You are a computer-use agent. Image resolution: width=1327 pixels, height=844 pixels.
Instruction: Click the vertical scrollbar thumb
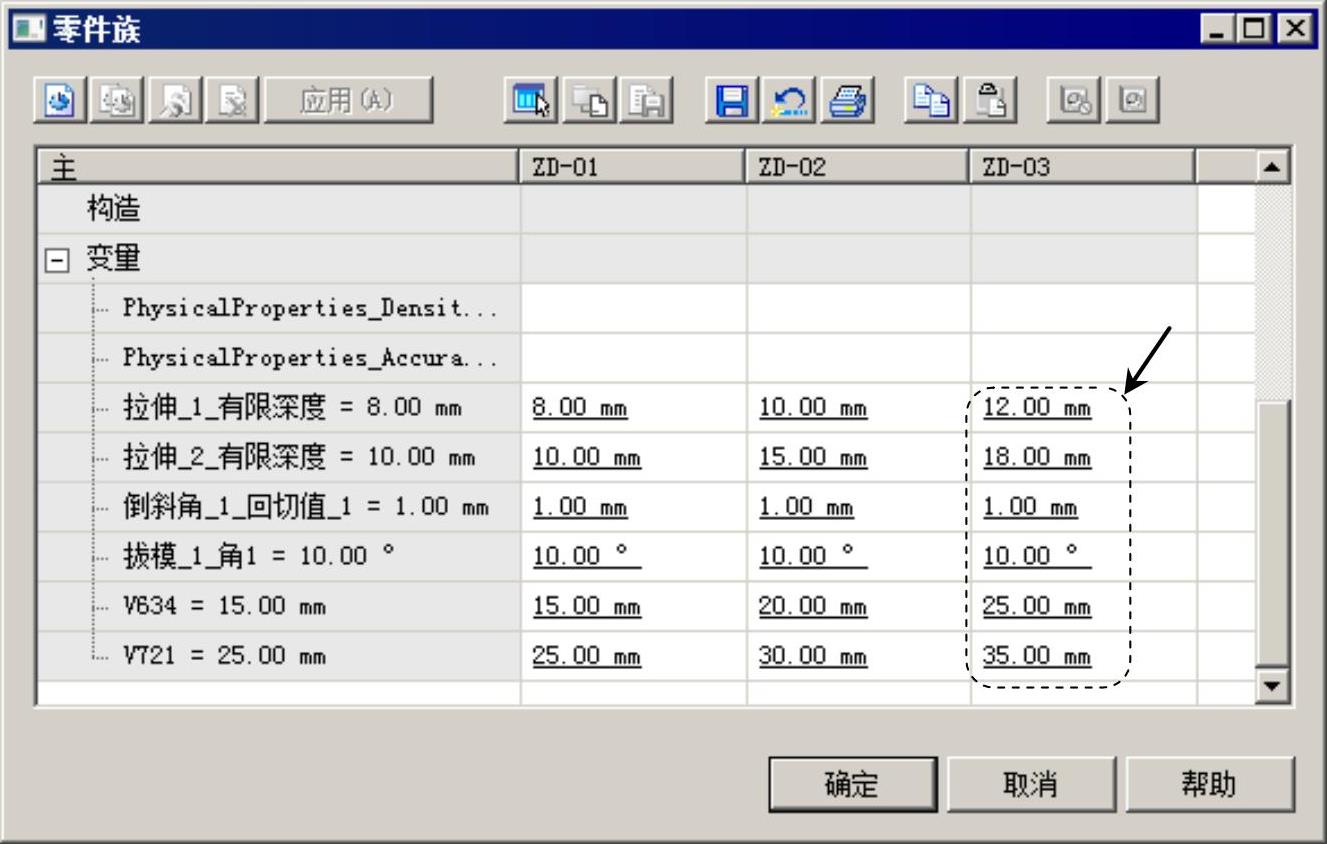coord(1273,534)
